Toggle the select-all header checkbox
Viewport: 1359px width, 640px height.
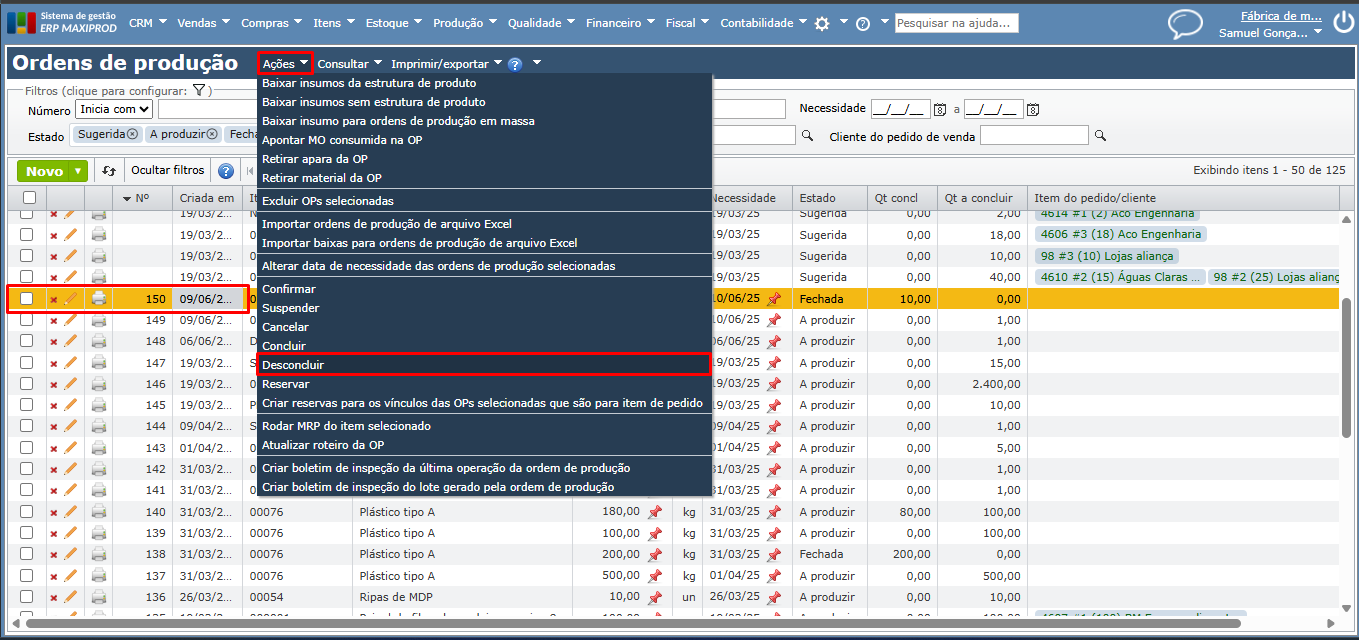27,198
